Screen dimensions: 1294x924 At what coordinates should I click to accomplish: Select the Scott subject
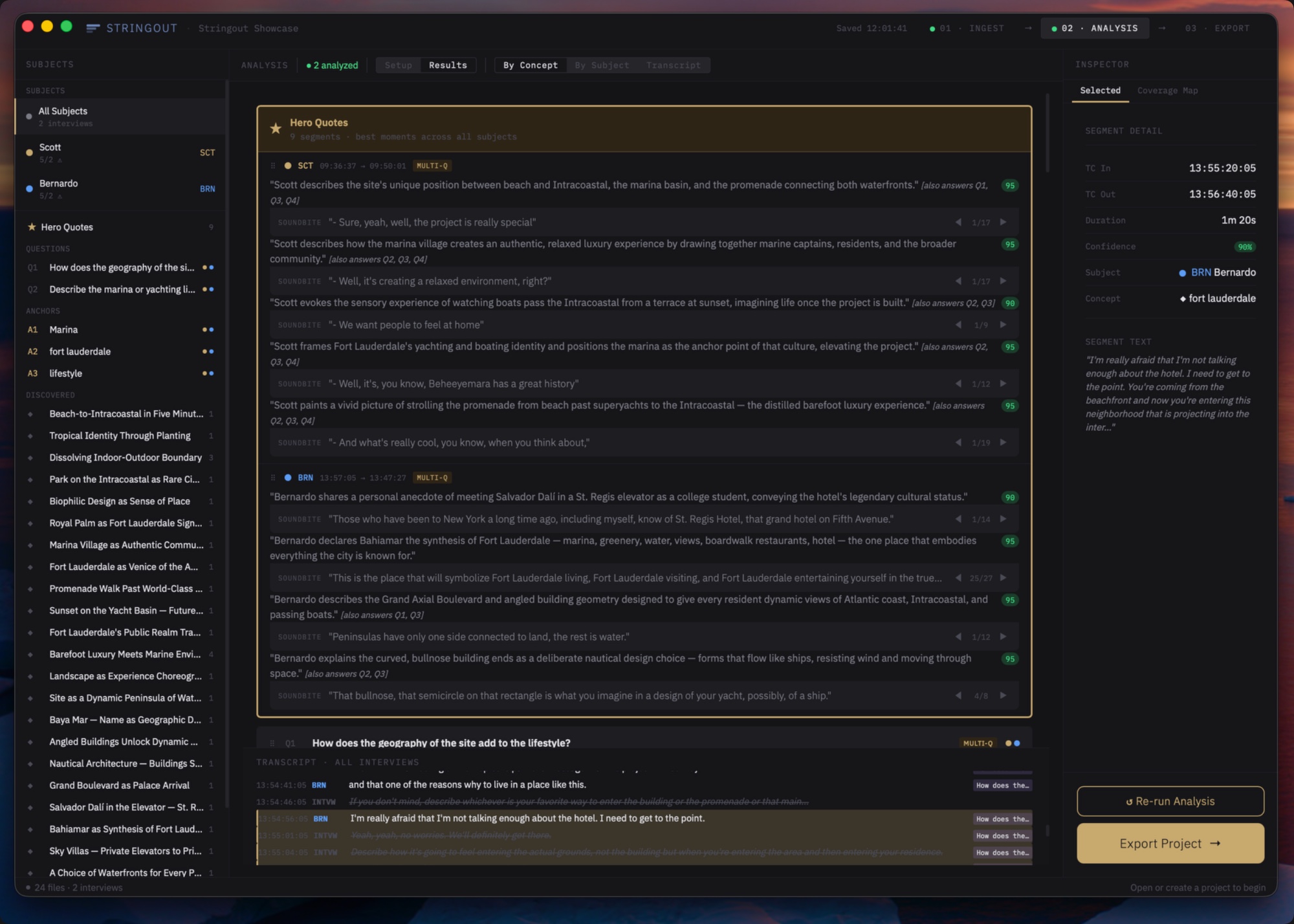121,153
